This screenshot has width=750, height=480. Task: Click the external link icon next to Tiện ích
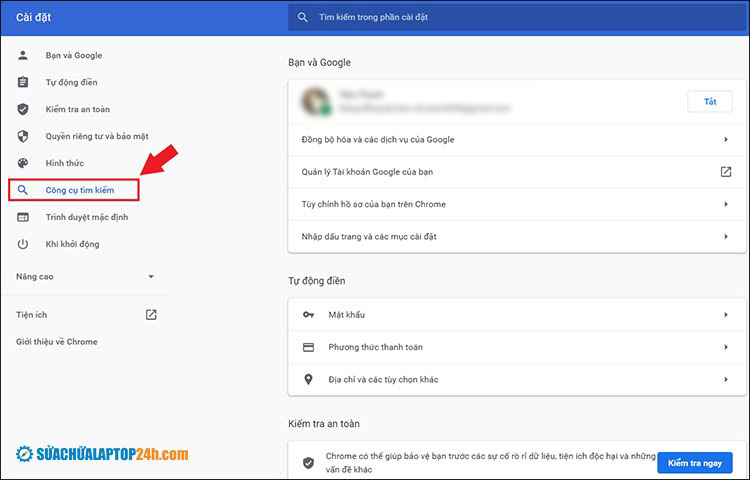pos(151,315)
